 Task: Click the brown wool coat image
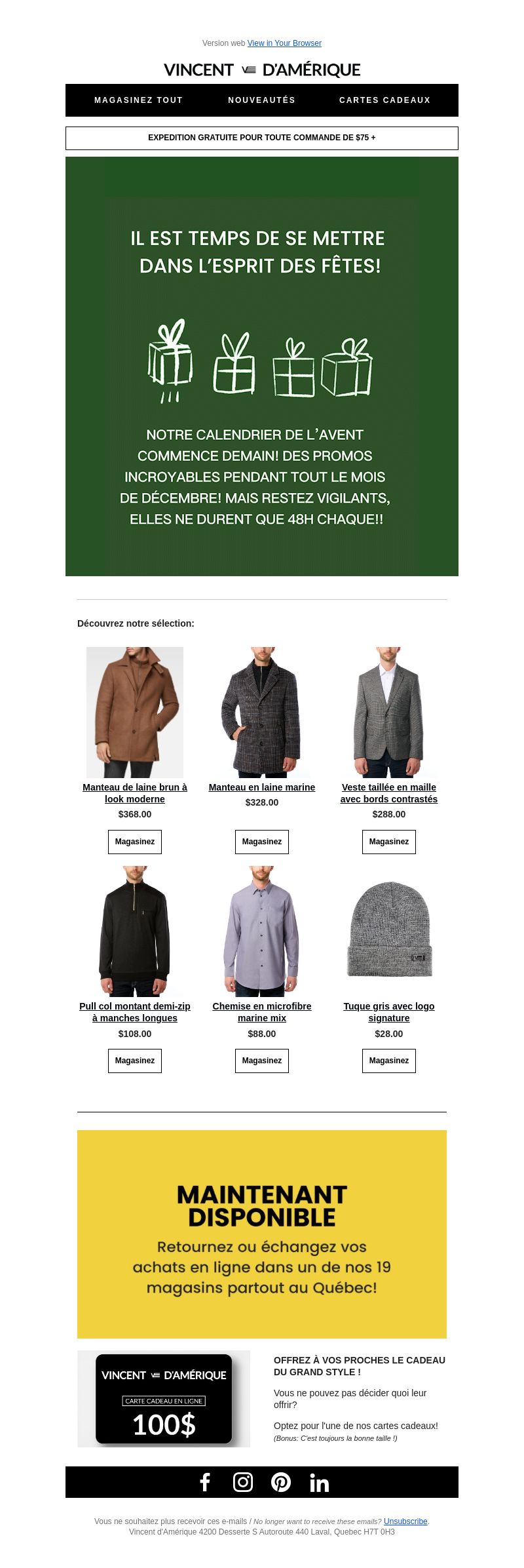[x=135, y=713]
